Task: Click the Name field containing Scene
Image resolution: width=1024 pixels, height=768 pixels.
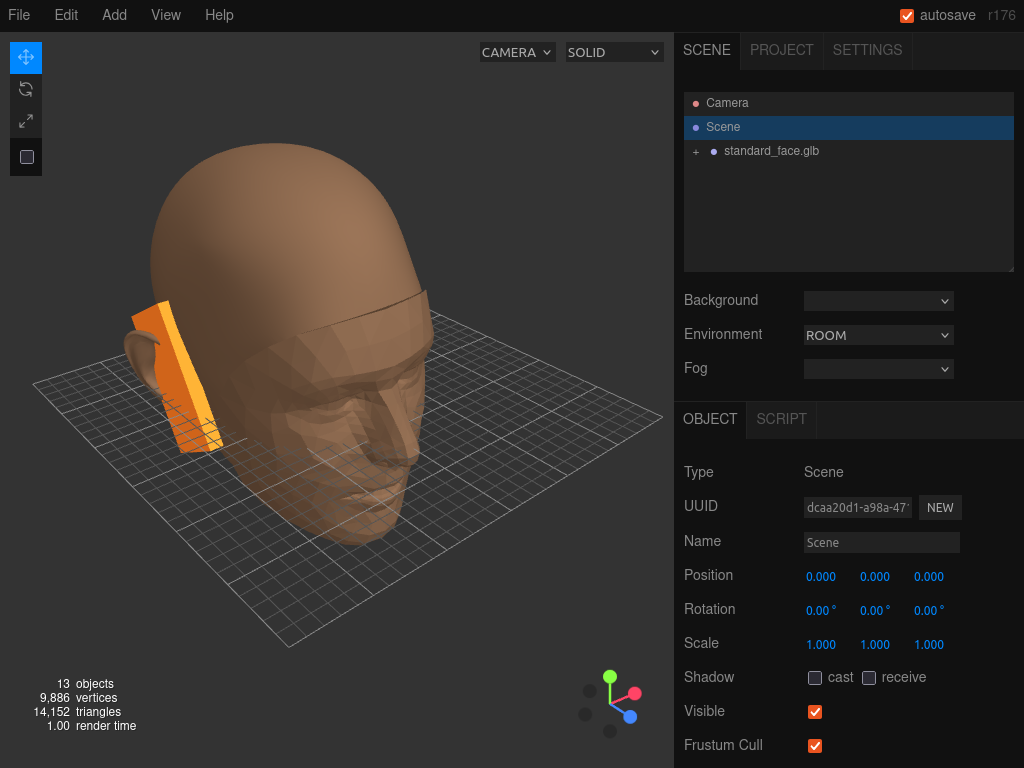Action: (x=882, y=543)
